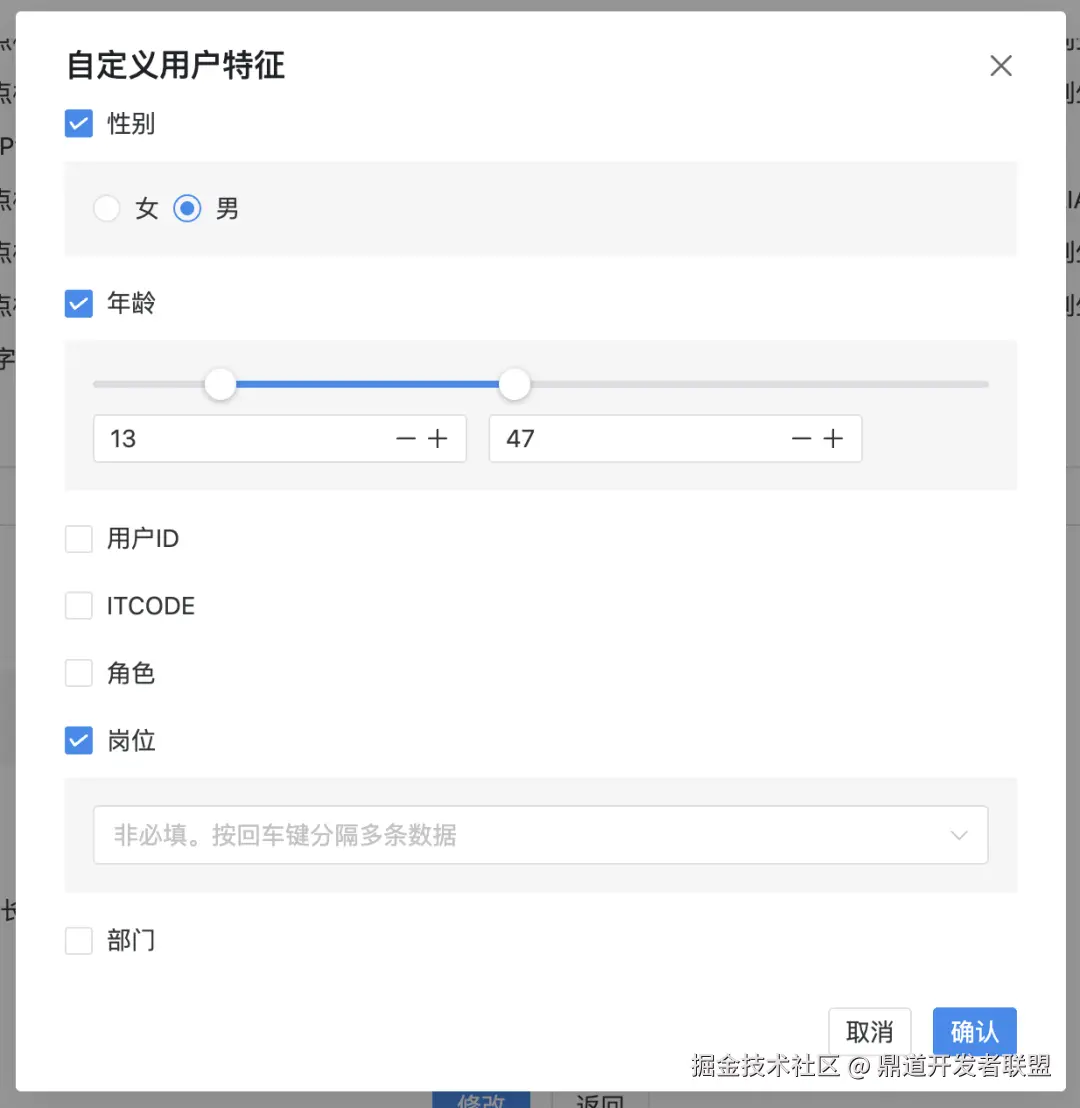Image resolution: width=1080 pixels, height=1108 pixels.
Task: Enable the 角色 checkbox
Action: tap(78, 673)
